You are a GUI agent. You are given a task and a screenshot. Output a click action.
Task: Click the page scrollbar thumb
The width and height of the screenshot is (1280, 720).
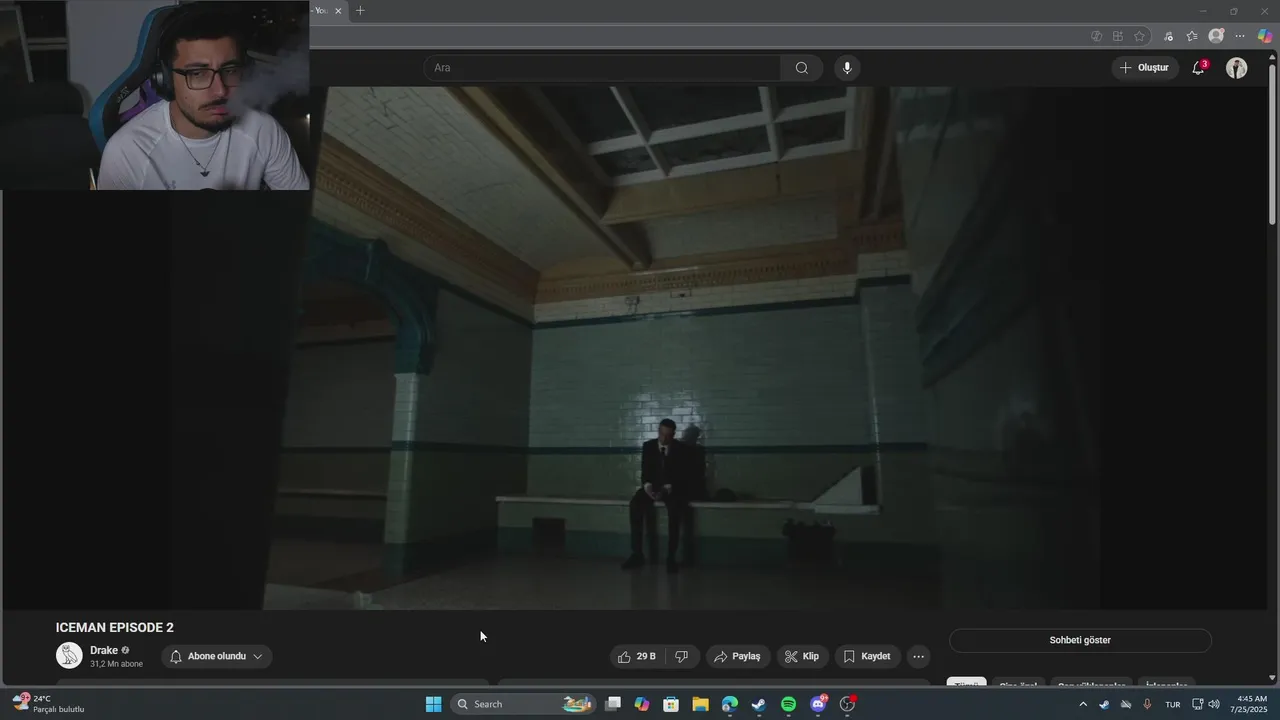tap(1272, 146)
